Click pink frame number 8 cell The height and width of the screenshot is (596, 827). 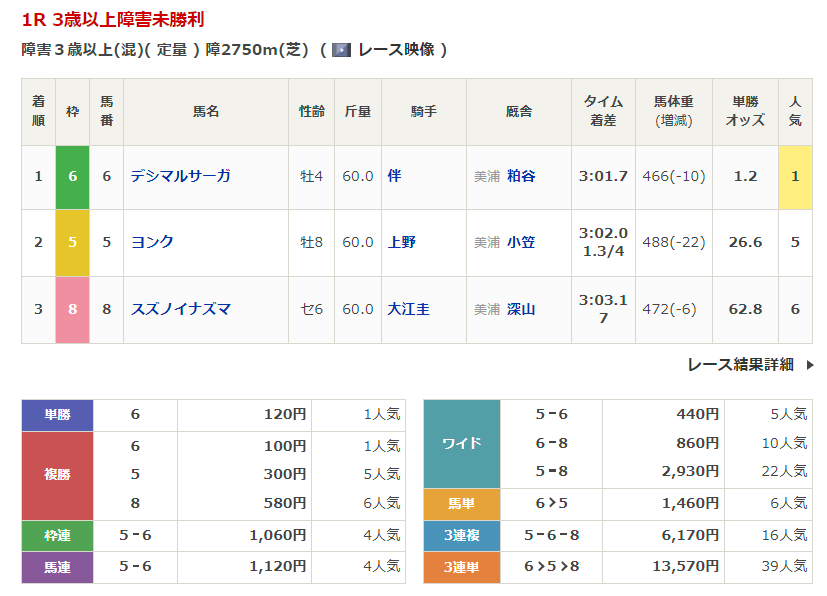click(72, 309)
